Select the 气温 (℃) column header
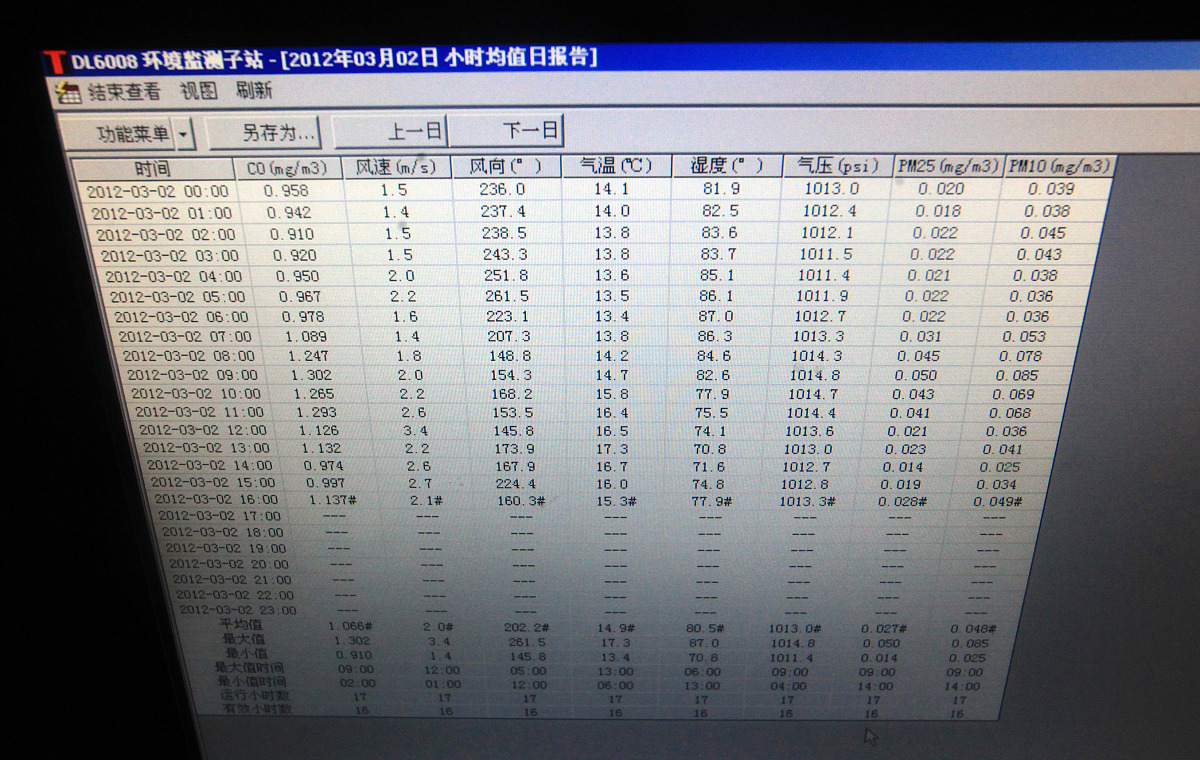 617,166
